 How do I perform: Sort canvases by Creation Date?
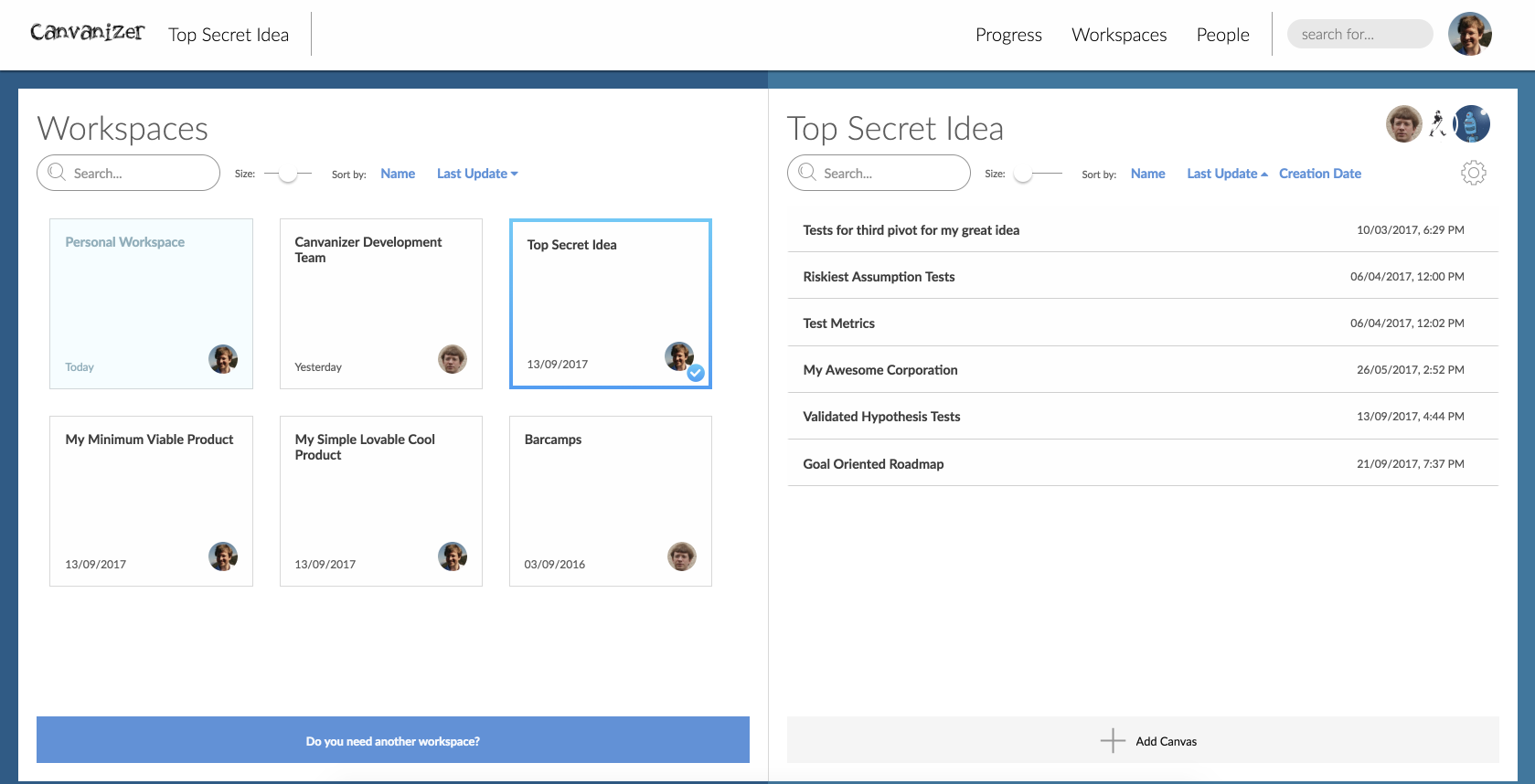(1319, 174)
